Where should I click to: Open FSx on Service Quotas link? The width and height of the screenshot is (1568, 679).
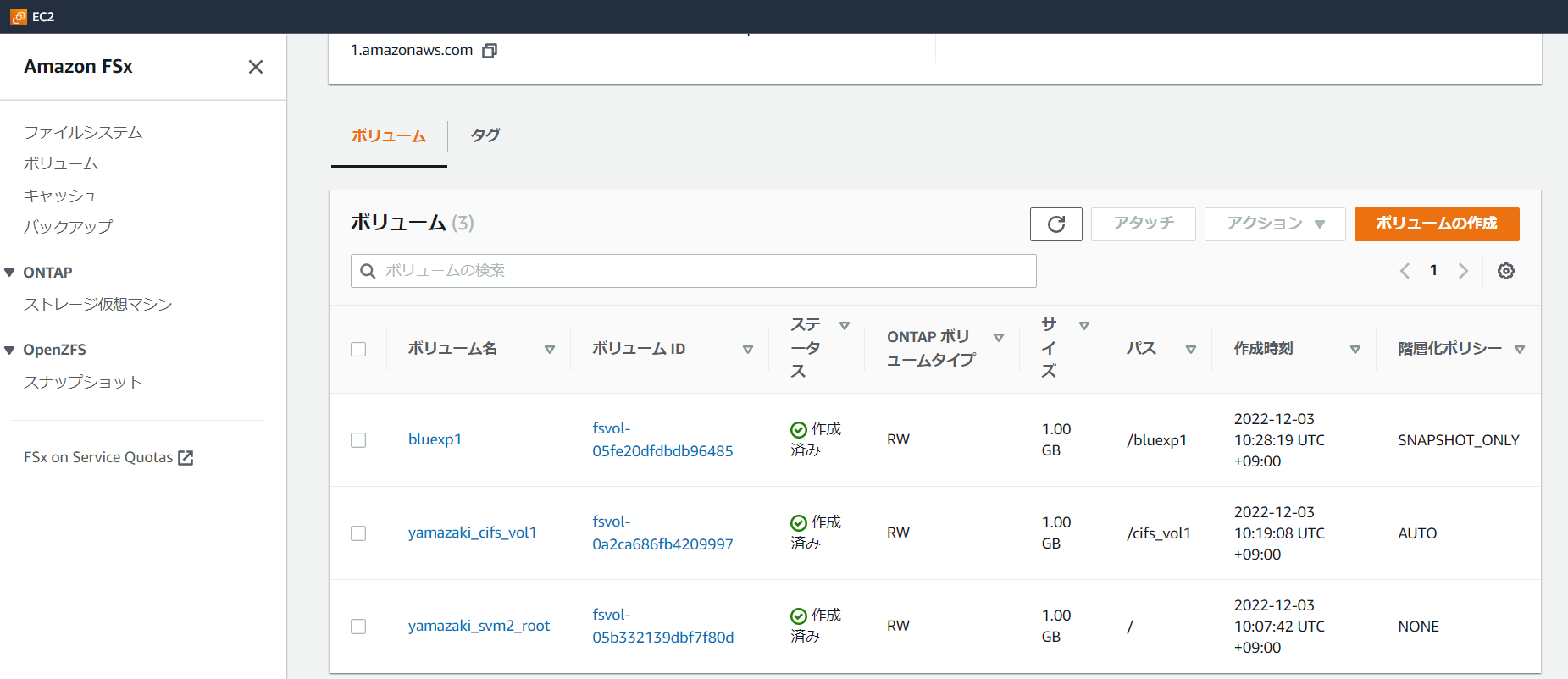click(108, 458)
